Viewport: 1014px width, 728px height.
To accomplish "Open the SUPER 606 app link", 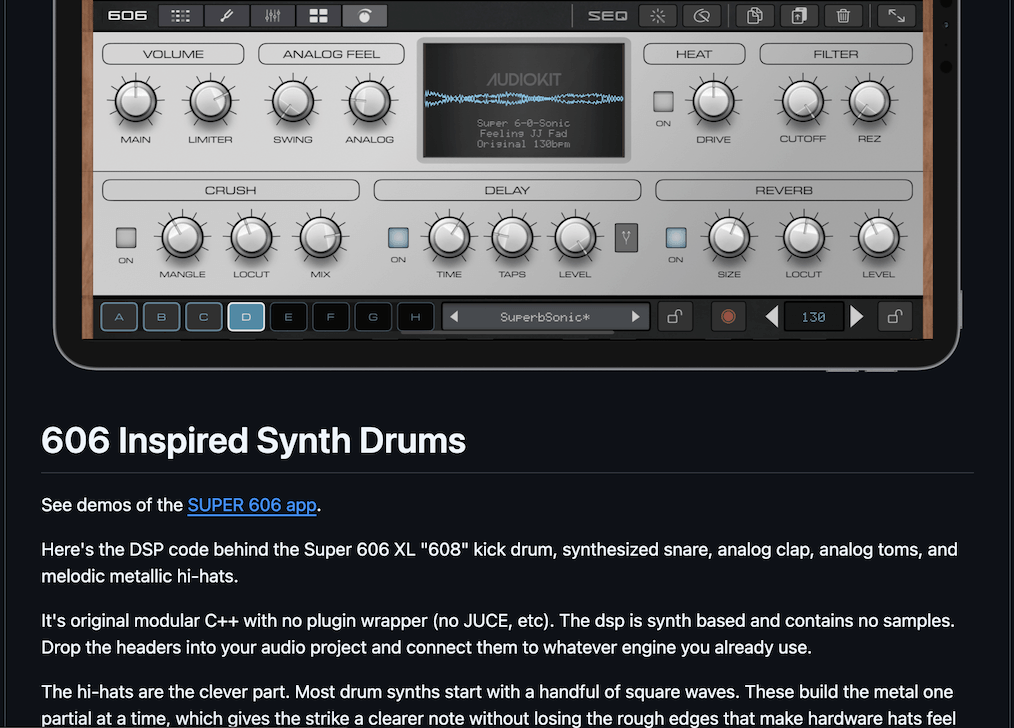I will (252, 505).
